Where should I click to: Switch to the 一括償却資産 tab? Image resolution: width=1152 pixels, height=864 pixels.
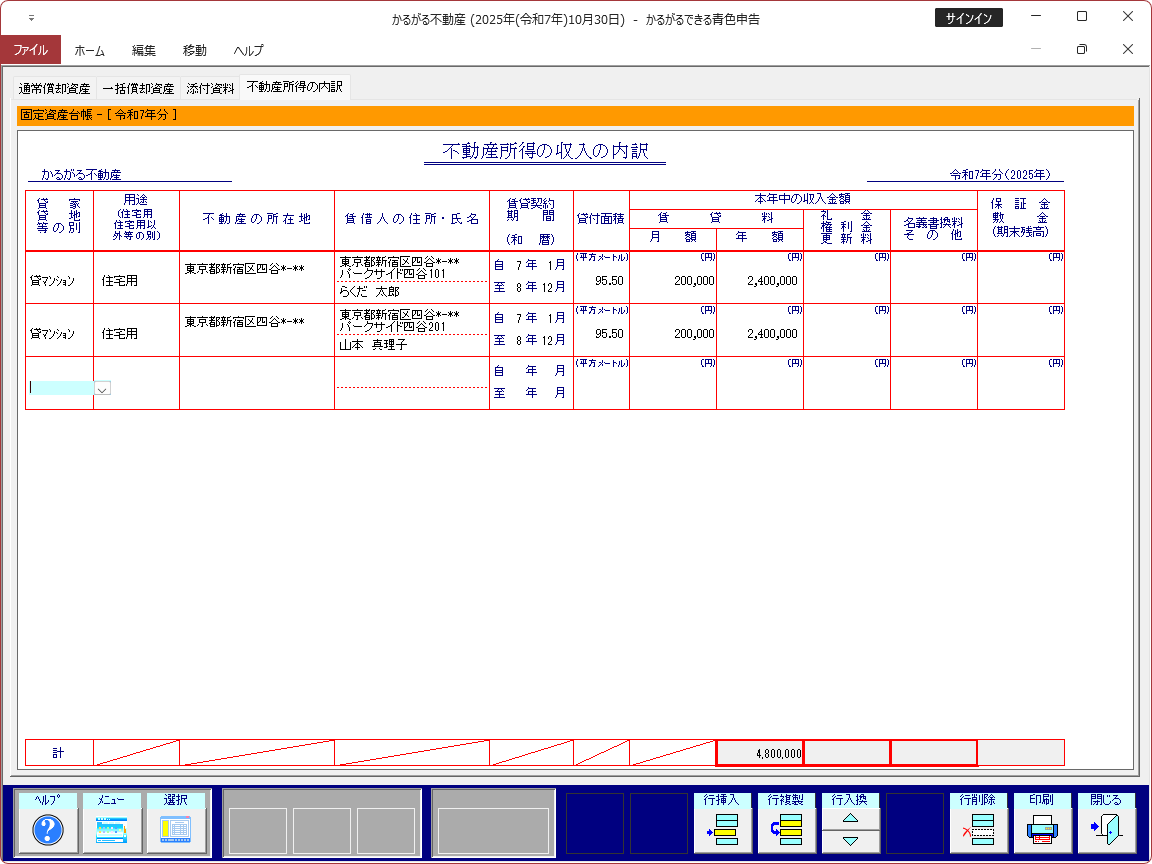(138, 88)
